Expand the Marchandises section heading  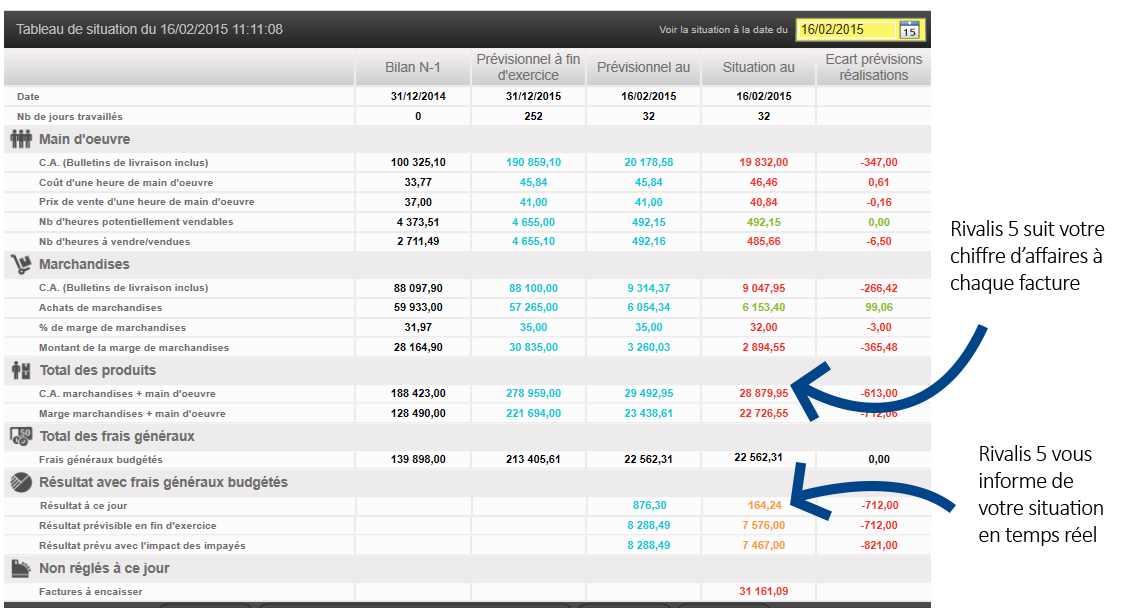[x=84, y=265]
